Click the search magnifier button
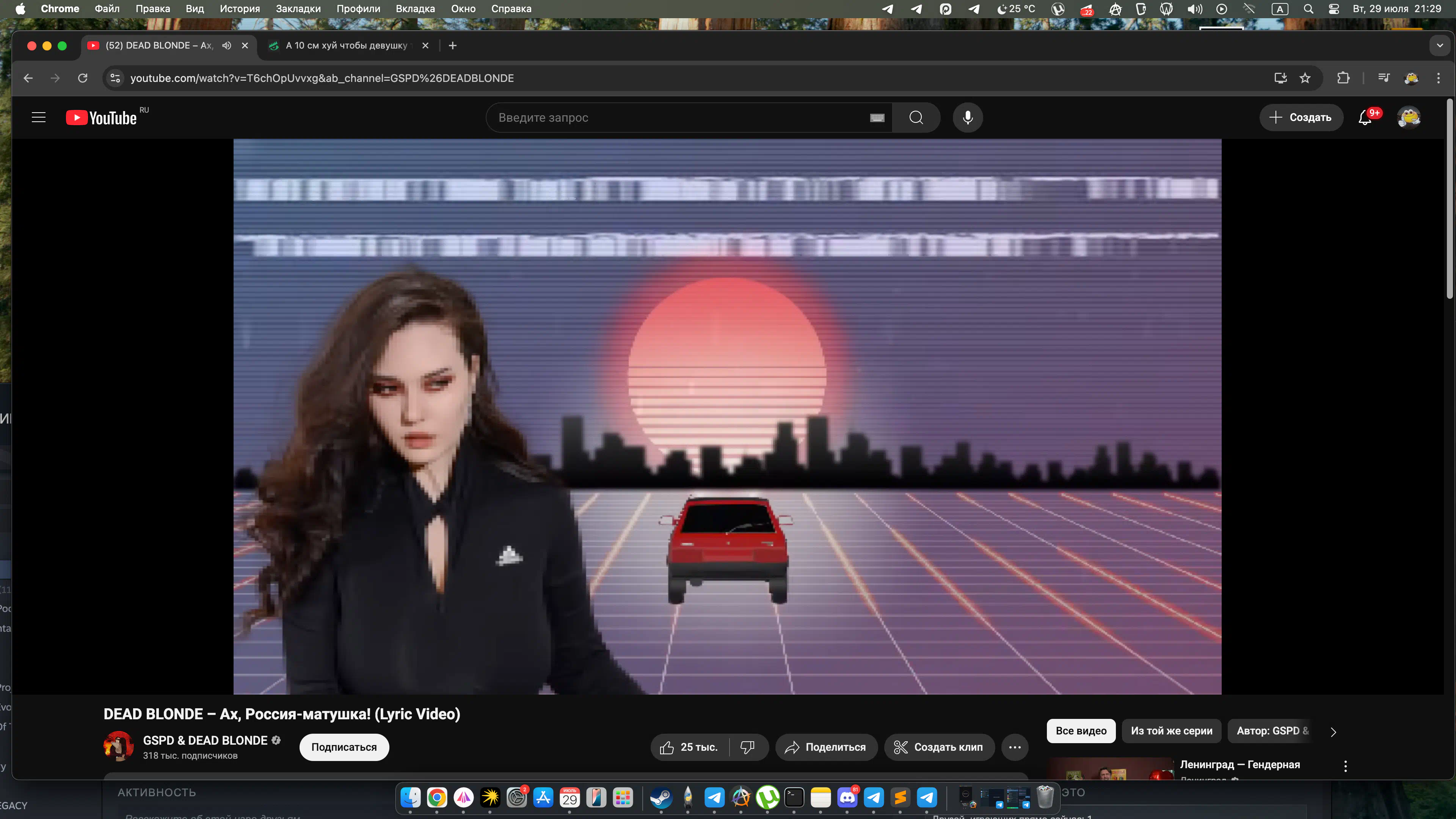 click(x=916, y=118)
